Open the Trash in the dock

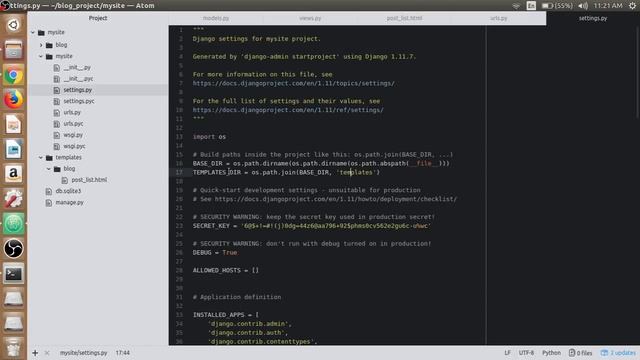coord(13,348)
